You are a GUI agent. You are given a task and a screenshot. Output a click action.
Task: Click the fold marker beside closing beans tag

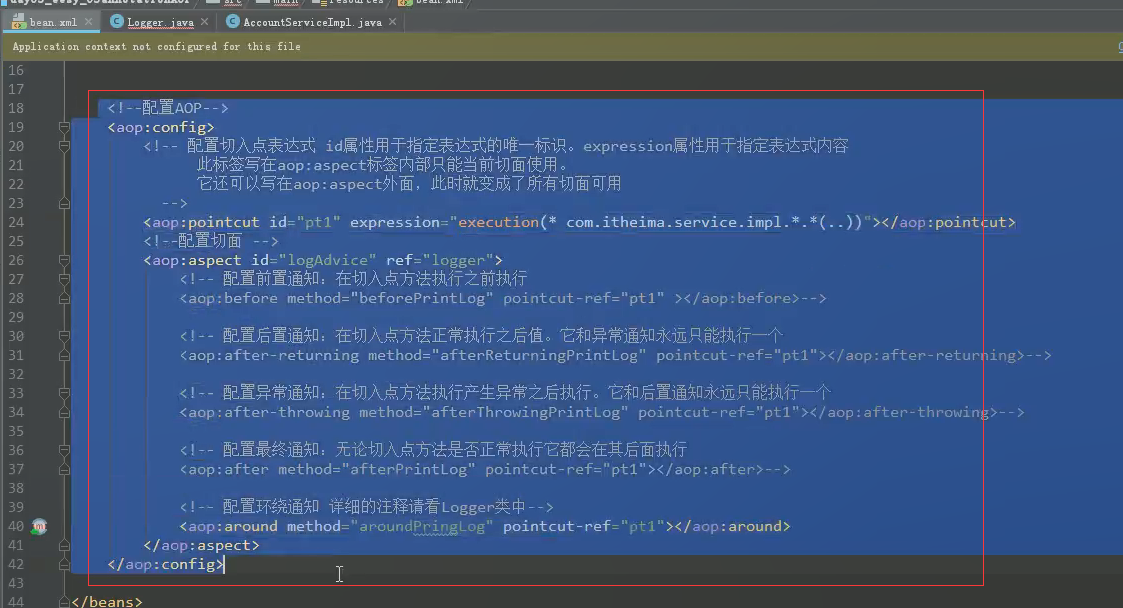64,602
